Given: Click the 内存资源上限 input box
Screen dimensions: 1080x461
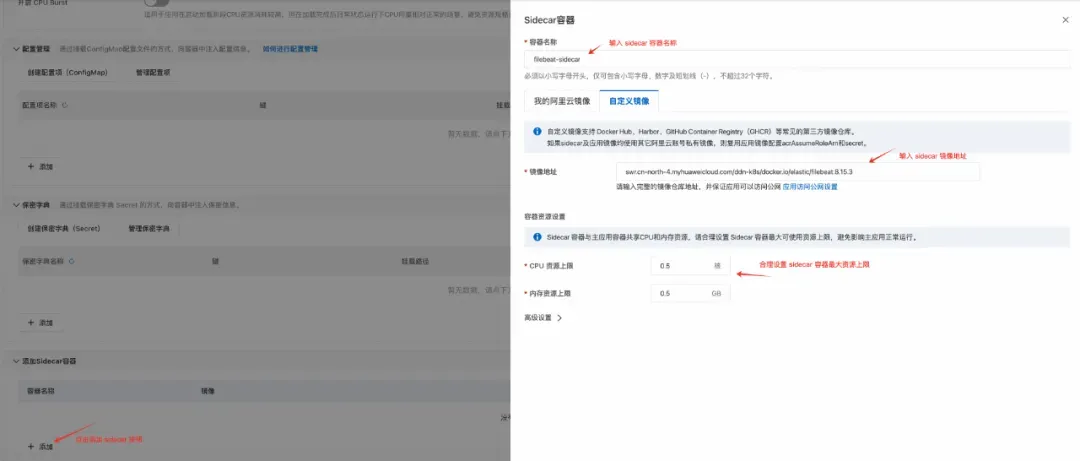Looking at the screenshot, I should coord(690,293).
